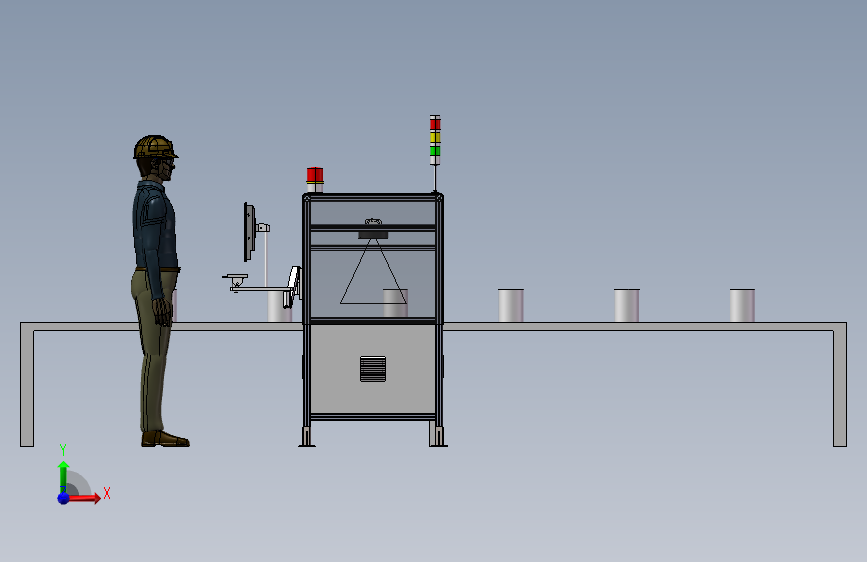
Task: Select the worker's dark blue shirt
Action: pyautogui.click(x=155, y=227)
